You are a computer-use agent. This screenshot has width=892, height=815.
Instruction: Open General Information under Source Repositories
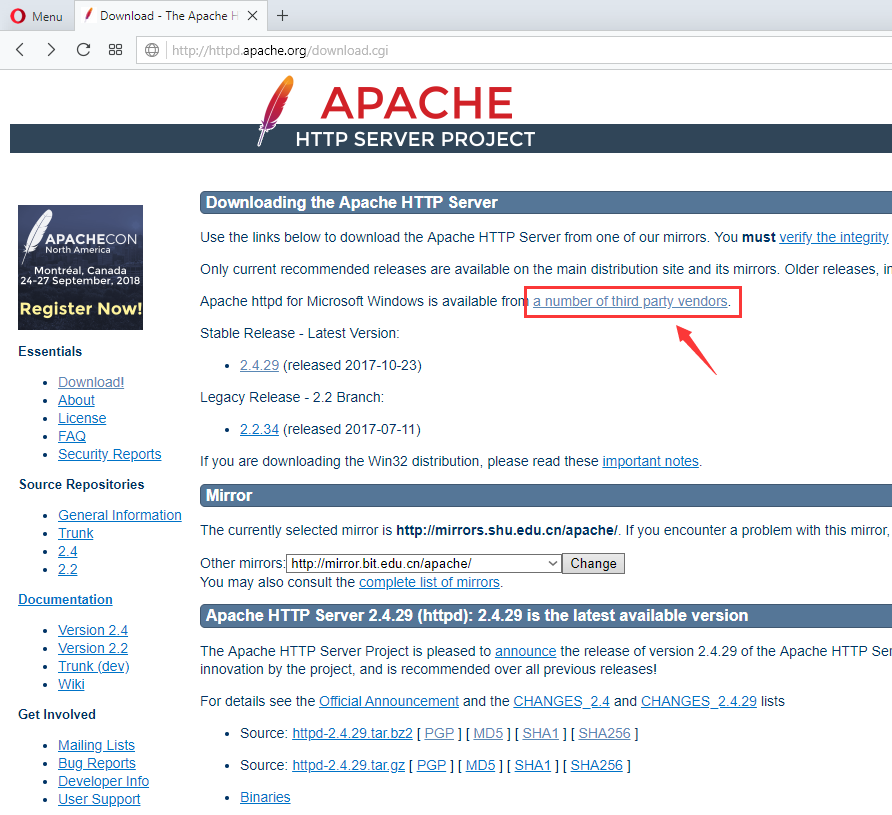point(119,515)
